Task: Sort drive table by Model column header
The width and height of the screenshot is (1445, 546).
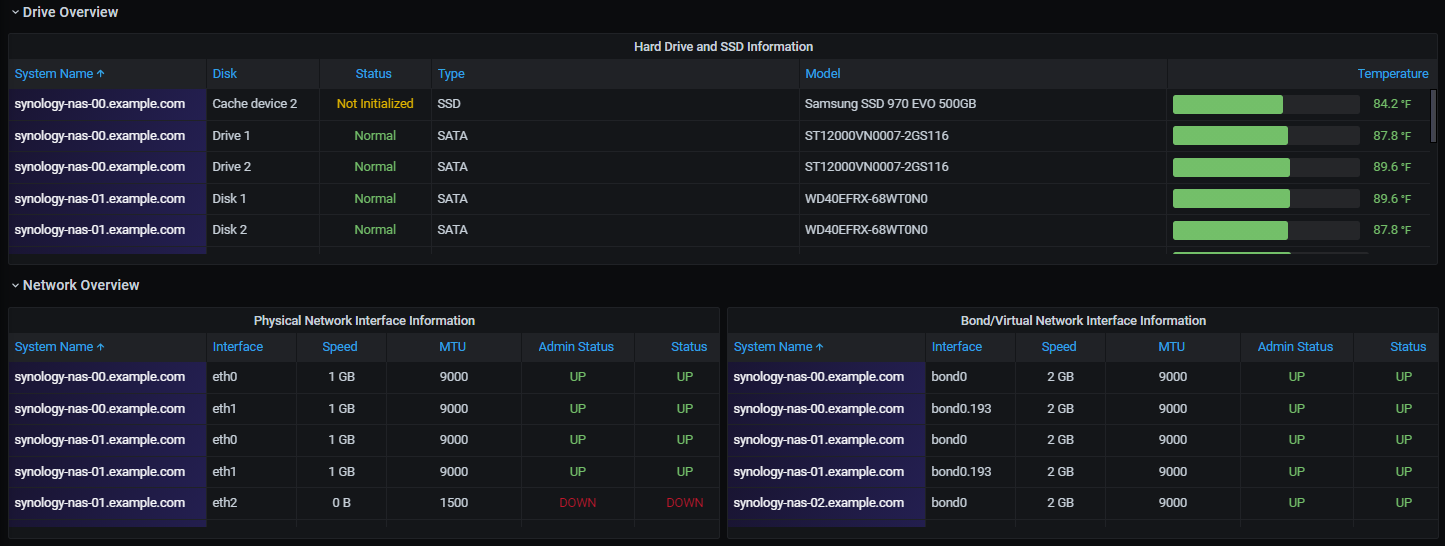Action: pos(822,74)
